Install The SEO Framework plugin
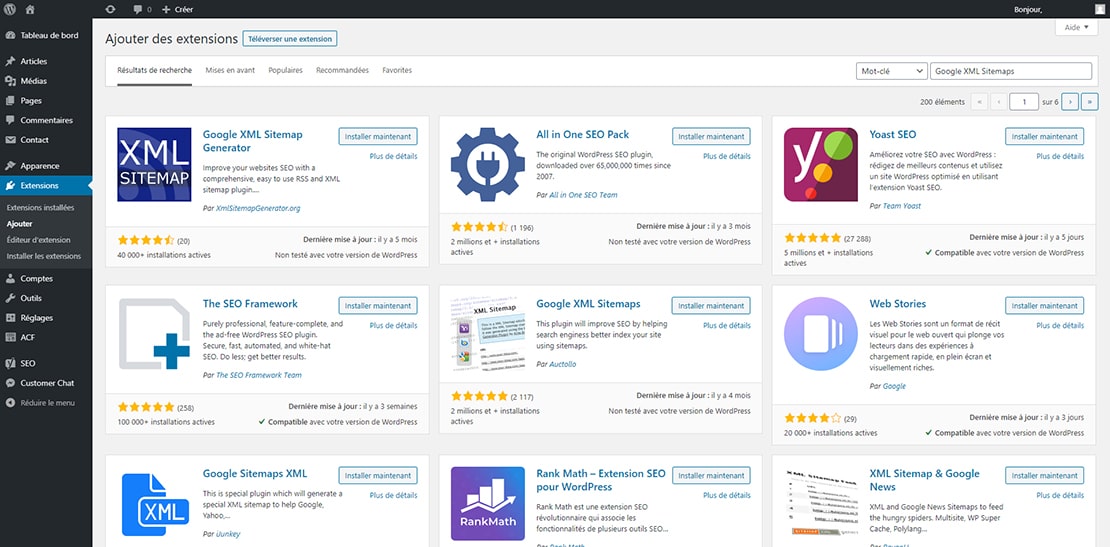Viewport: 1110px width, 547px height. coord(378,306)
